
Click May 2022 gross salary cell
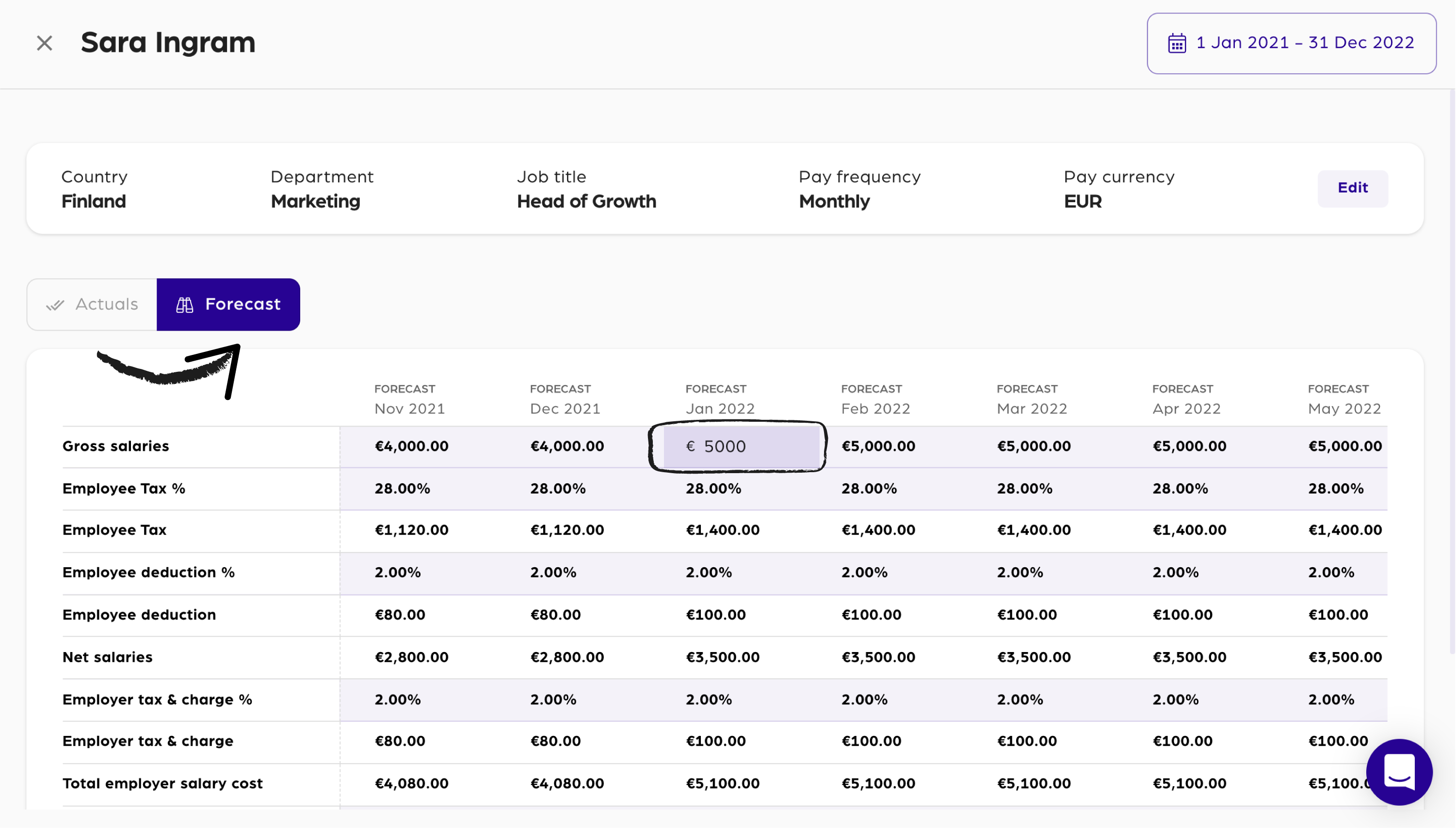click(1344, 446)
